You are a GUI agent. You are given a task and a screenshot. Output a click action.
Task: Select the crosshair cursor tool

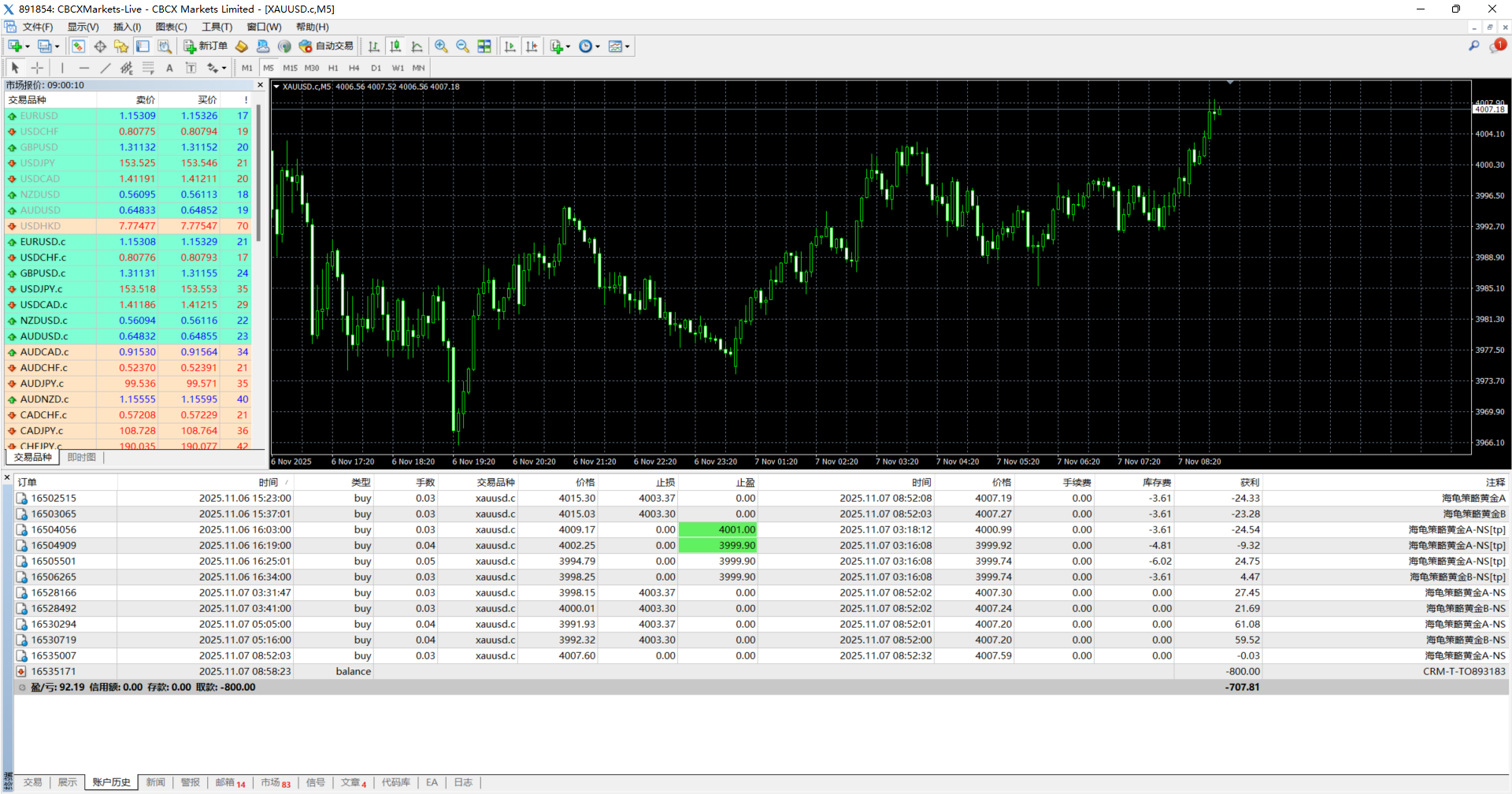click(x=37, y=68)
